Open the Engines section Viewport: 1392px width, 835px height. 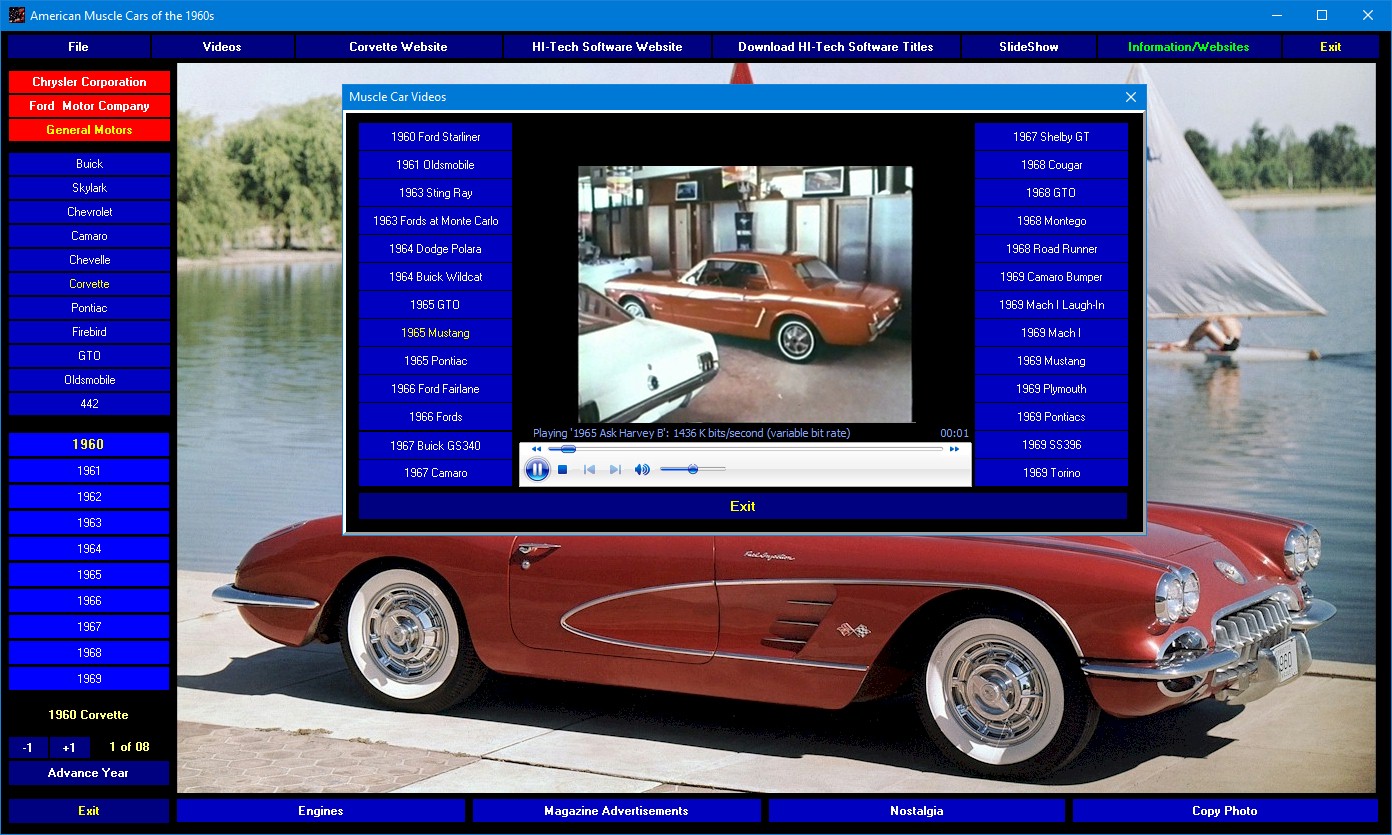pyautogui.click(x=321, y=811)
